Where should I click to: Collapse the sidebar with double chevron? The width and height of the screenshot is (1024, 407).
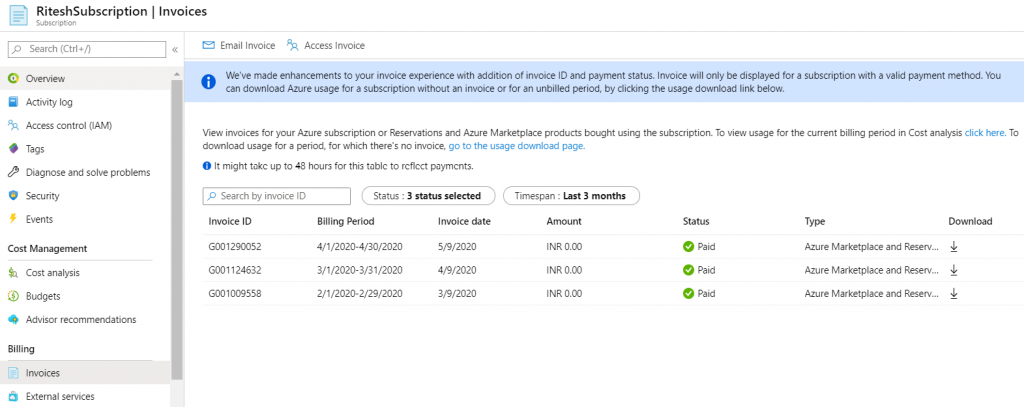point(175,49)
